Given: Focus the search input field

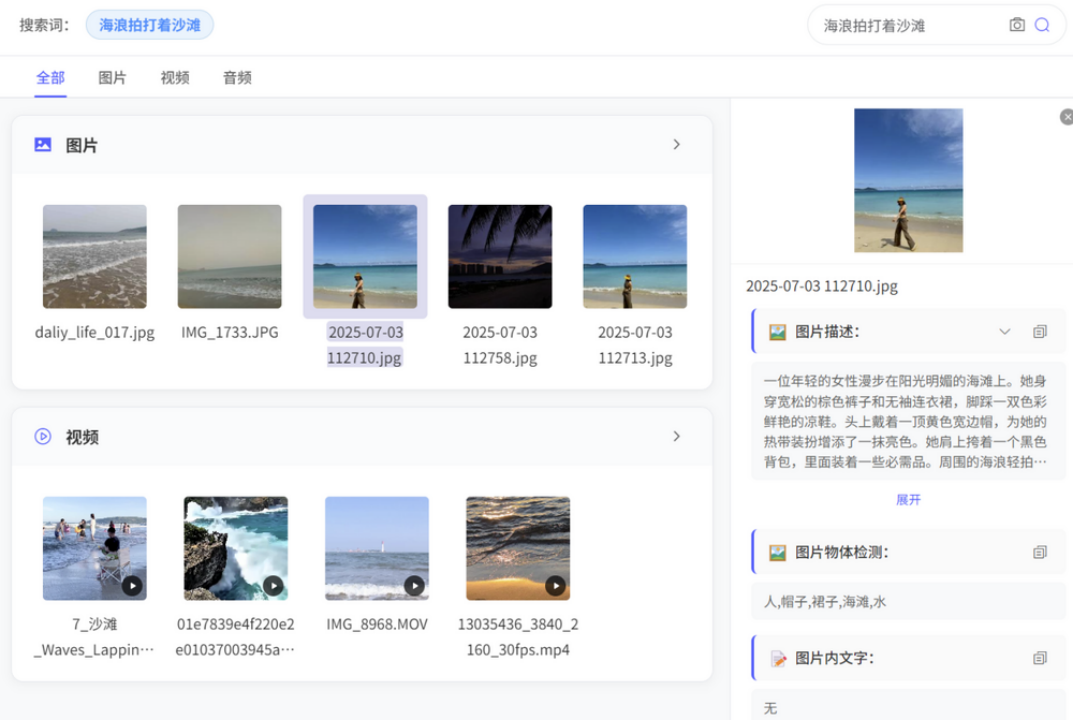Looking at the screenshot, I should click(905, 26).
